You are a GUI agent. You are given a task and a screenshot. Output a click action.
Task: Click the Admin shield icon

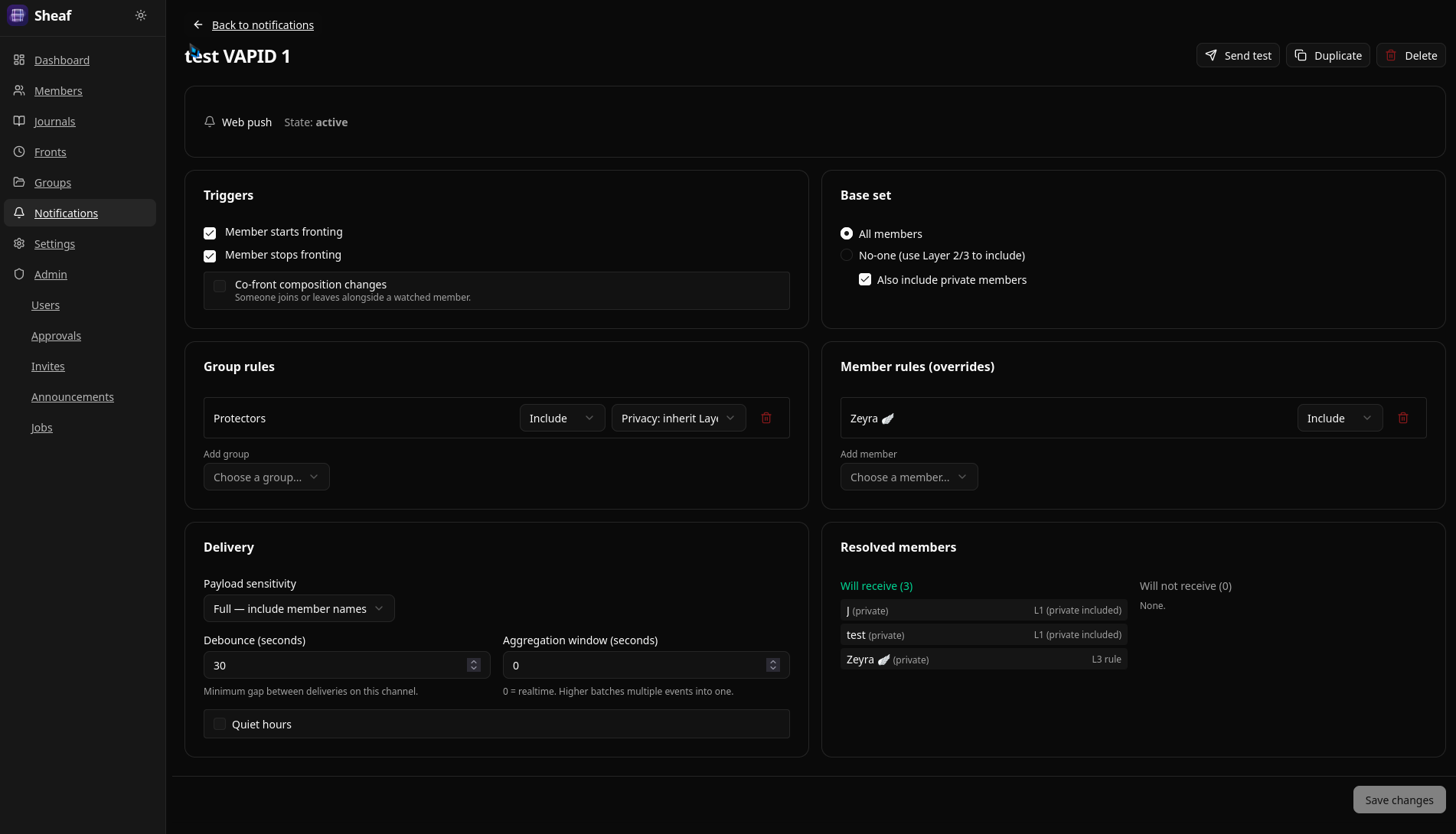pyautogui.click(x=19, y=274)
